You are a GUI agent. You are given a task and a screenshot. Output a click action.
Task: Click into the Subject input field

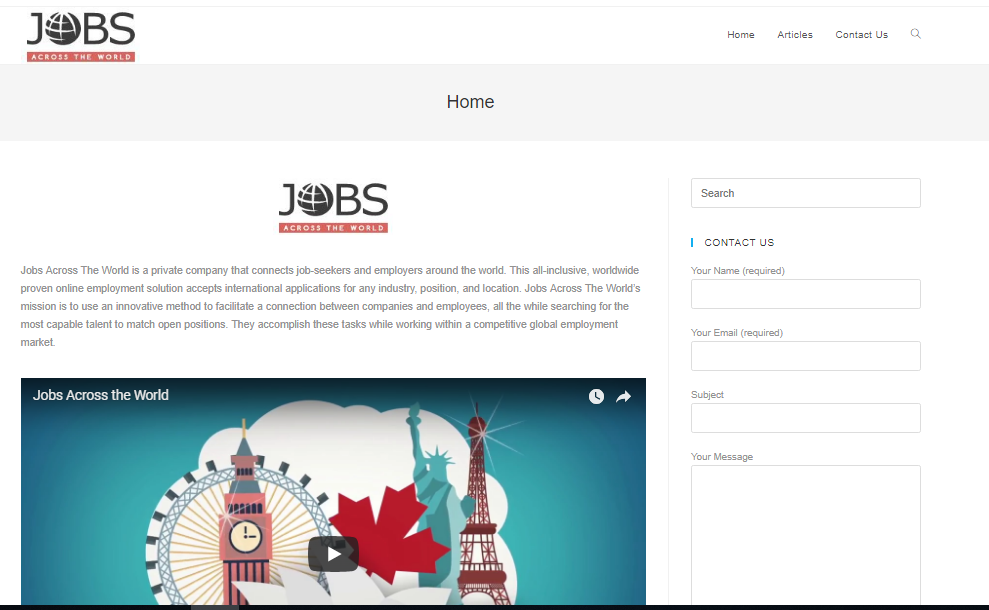805,418
